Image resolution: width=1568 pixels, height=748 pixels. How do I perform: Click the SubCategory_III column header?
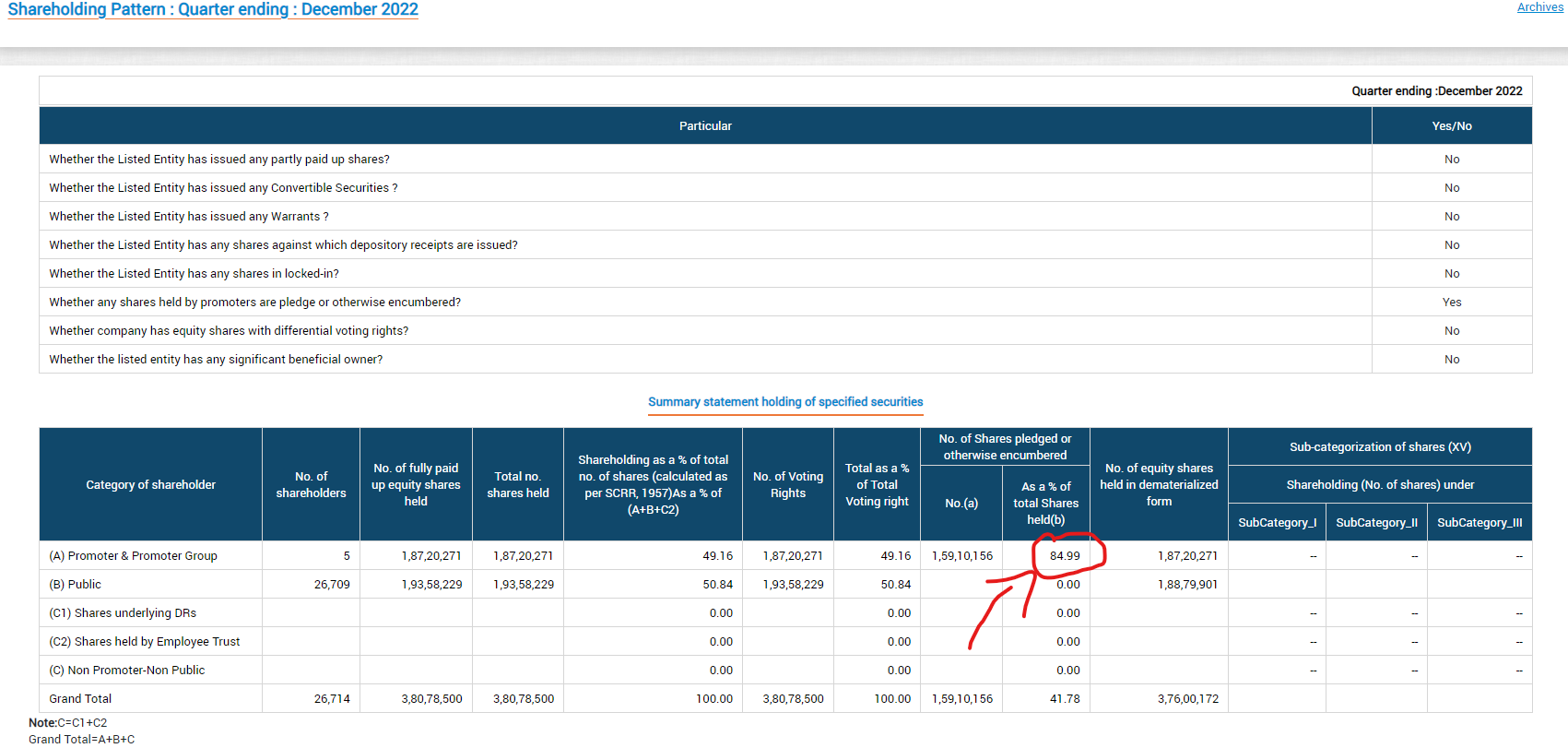pos(1479,523)
